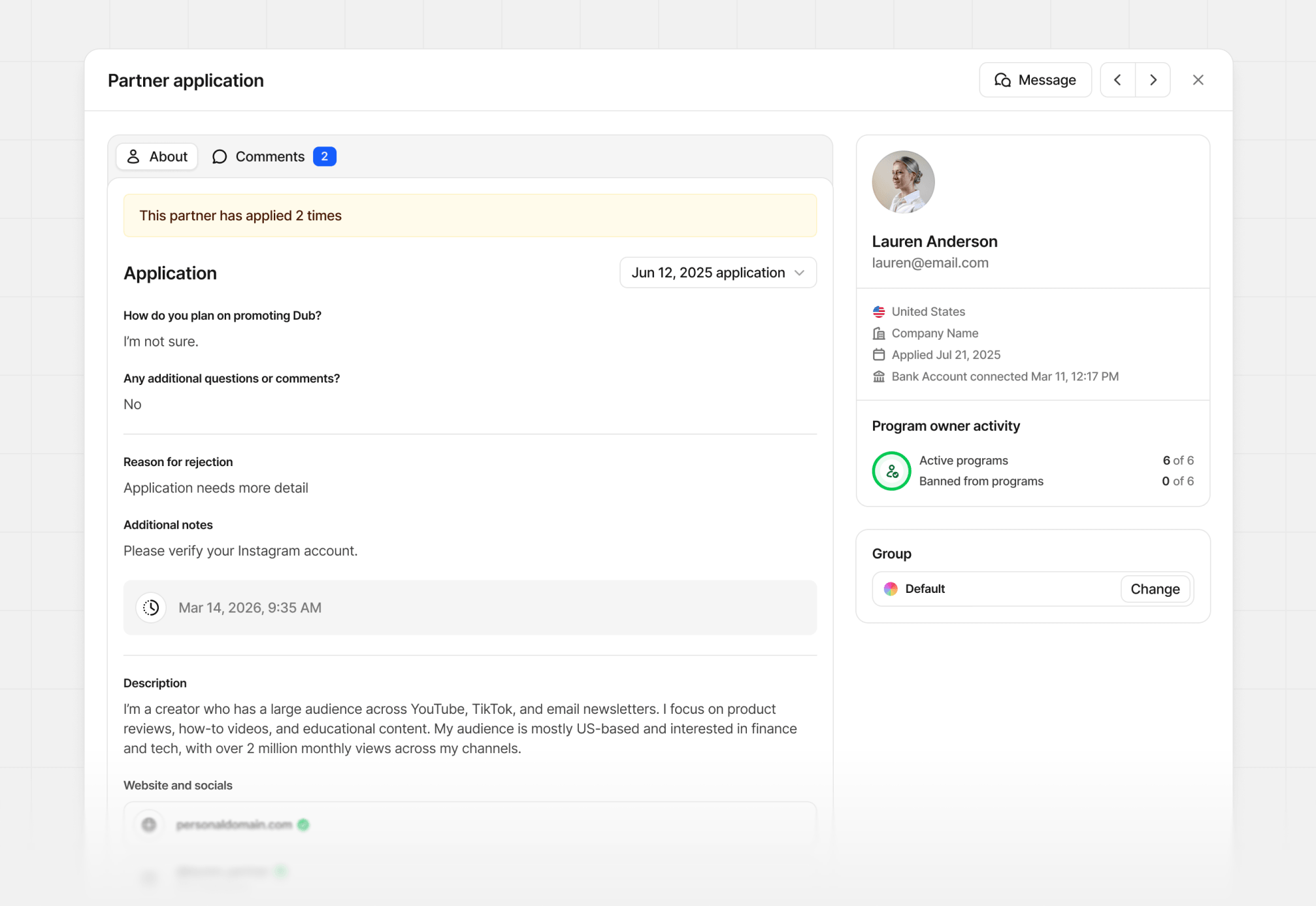Go to next partner application
Image resolution: width=1316 pixels, height=906 pixels.
point(1153,80)
